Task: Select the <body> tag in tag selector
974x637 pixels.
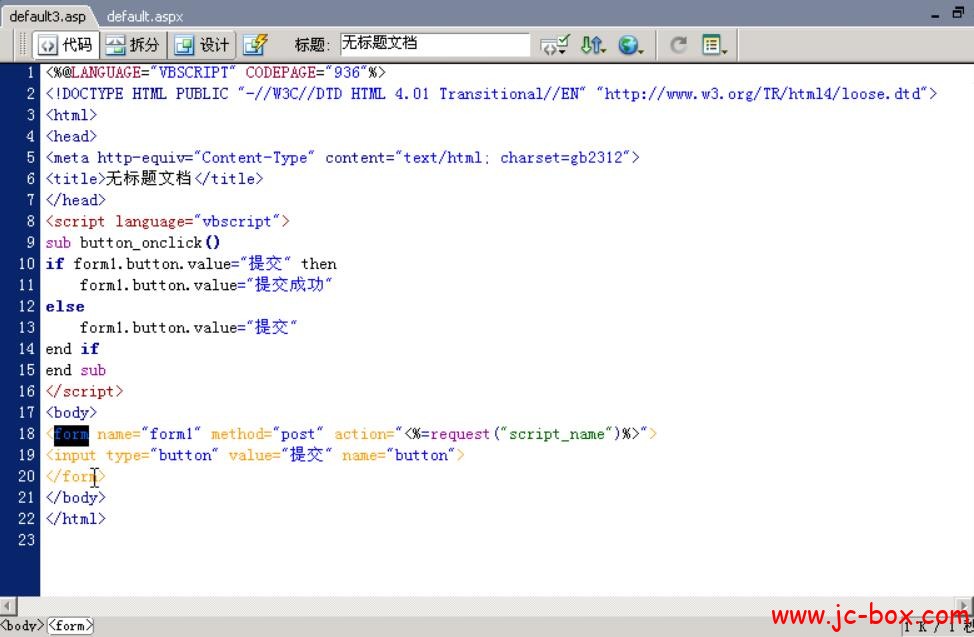Action: tap(22, 626)
